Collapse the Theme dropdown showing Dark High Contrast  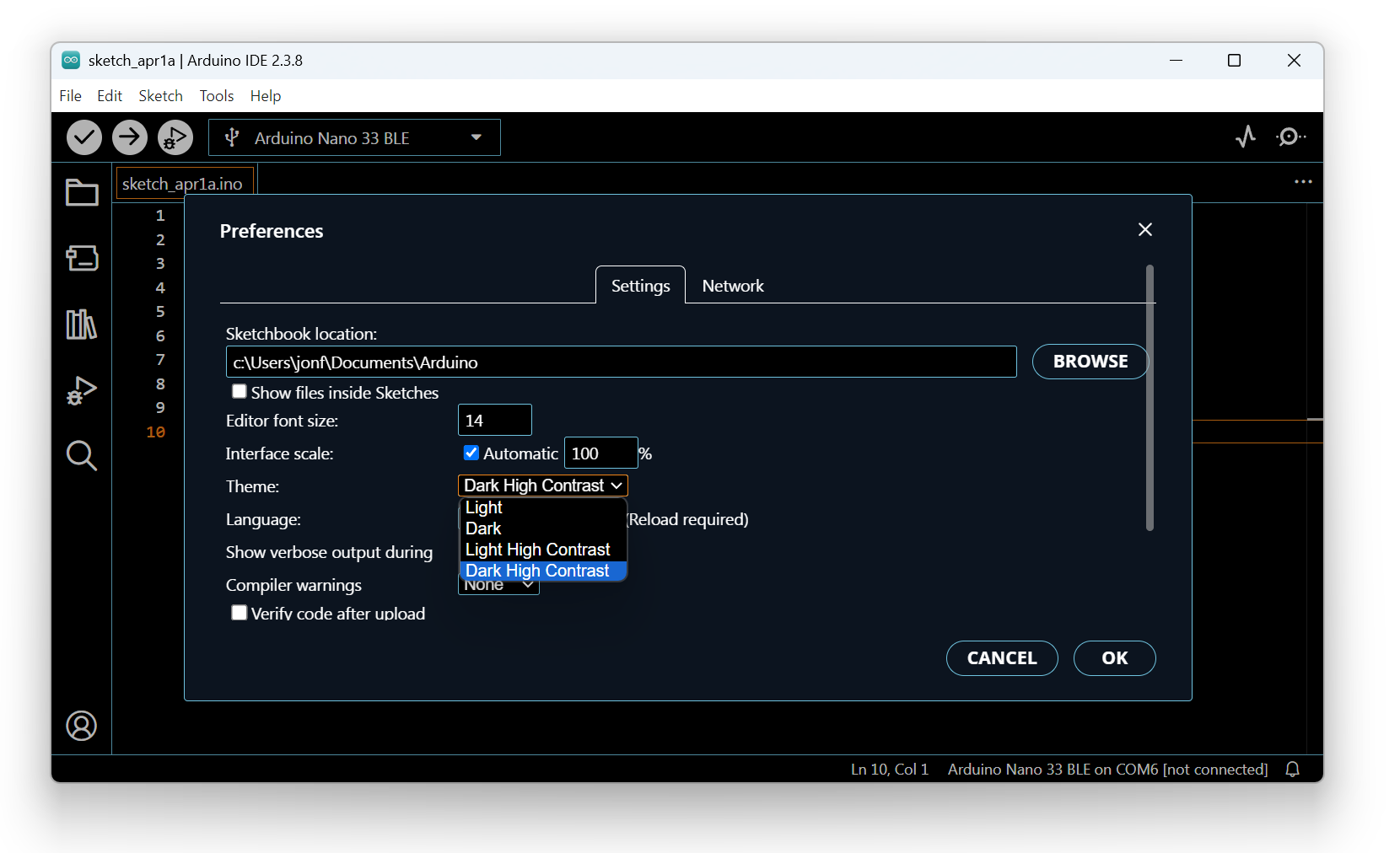[543, 486]
